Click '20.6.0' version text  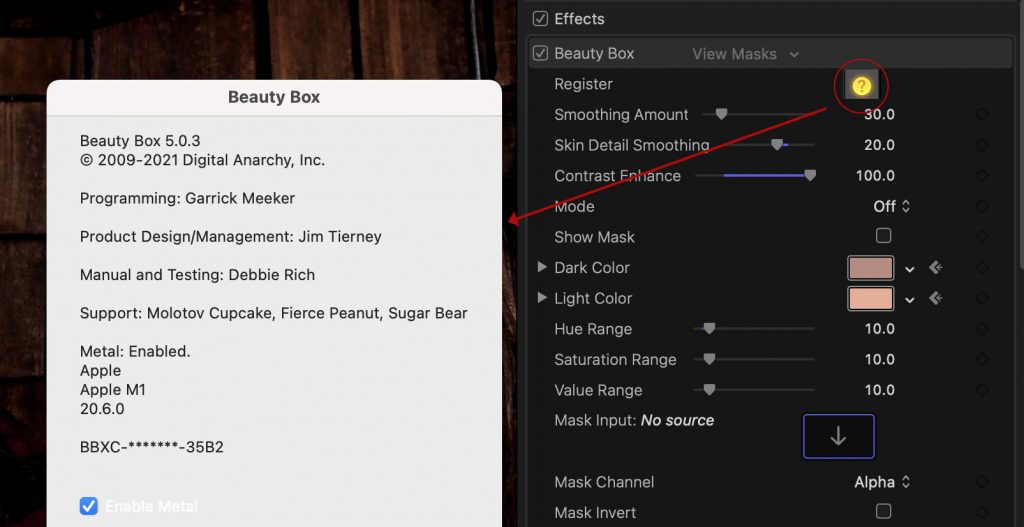tap(102, 409)
